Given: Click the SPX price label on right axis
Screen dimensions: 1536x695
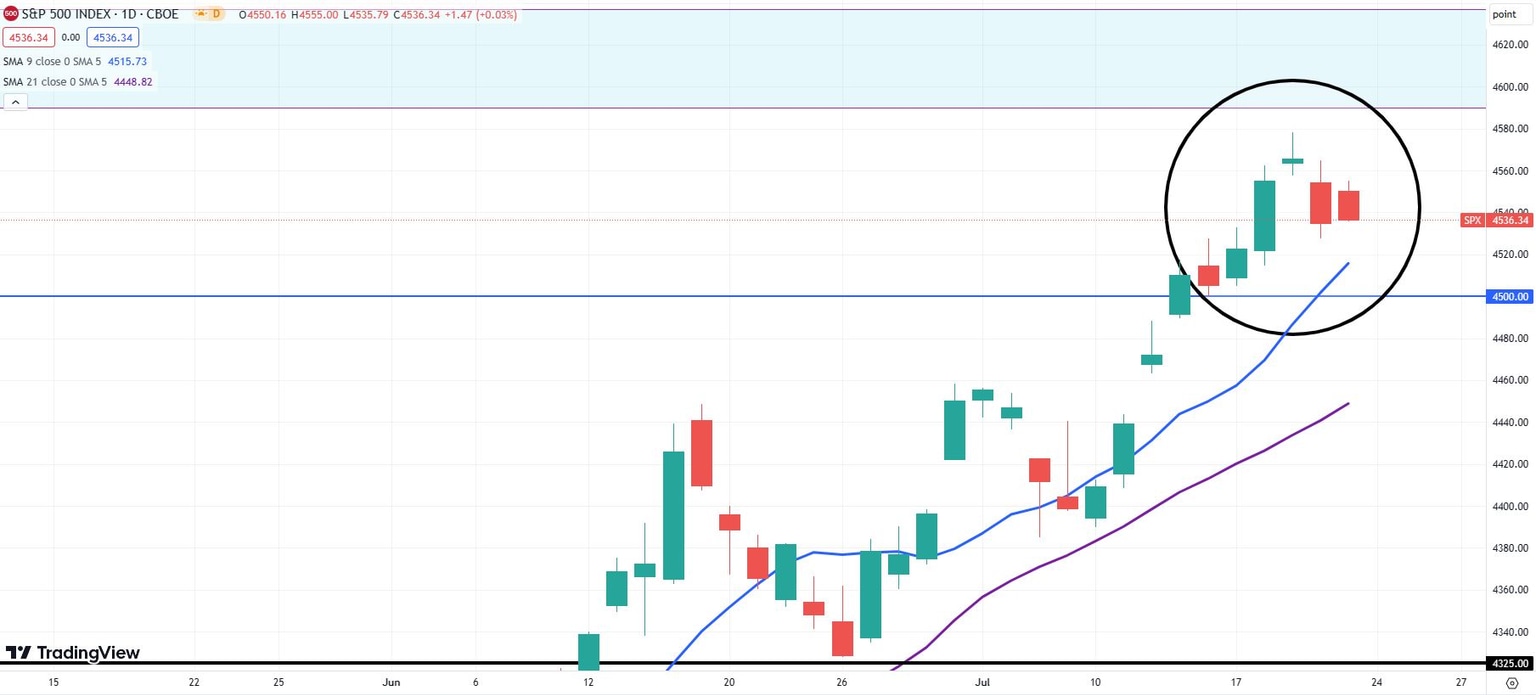Looking at the screenshot, I should 1472,220.
